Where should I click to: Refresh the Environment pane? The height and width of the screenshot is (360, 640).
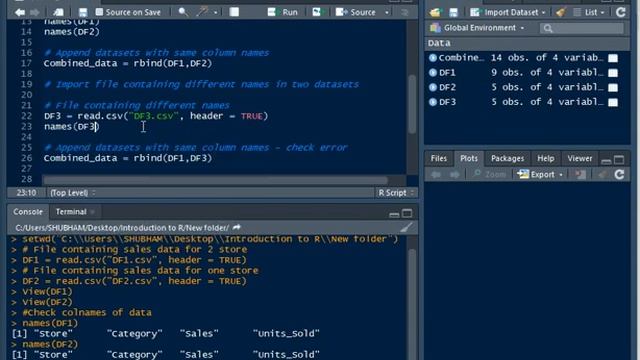pos(620,12)
